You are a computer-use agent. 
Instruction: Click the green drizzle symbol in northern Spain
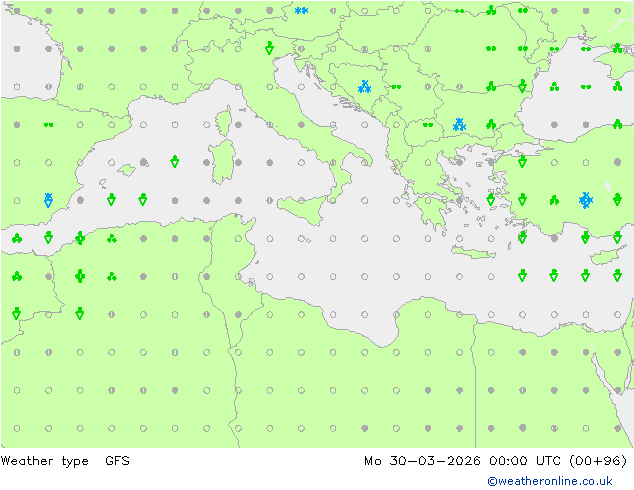coord(48,125)
